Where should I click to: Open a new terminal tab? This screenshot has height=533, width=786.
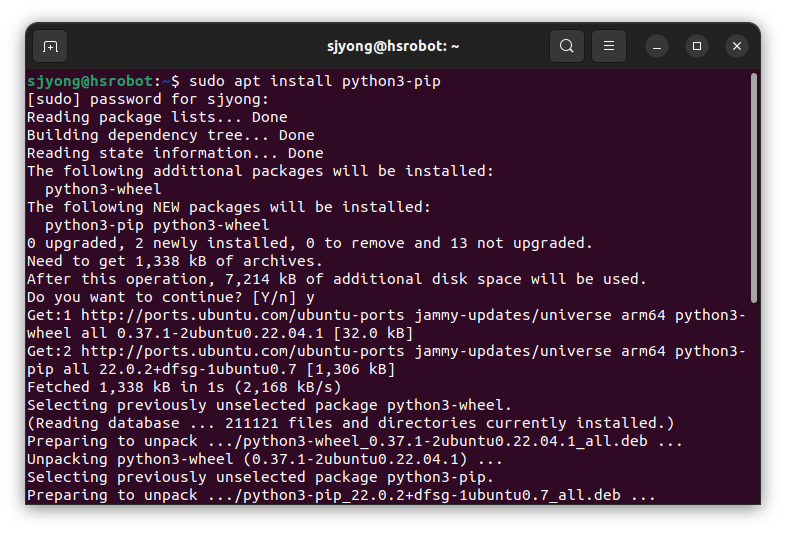coord(50,46)
